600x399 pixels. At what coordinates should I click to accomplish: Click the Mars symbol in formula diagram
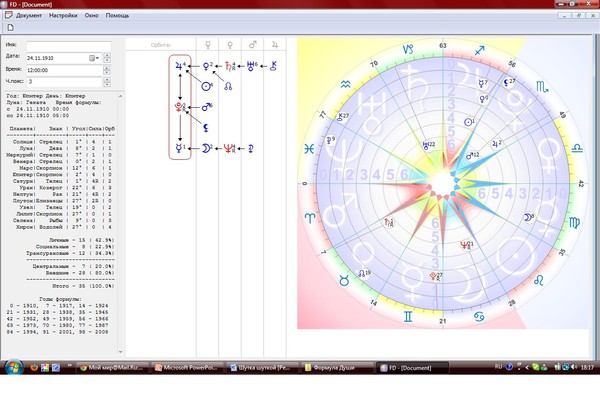(x=207, y=107)
